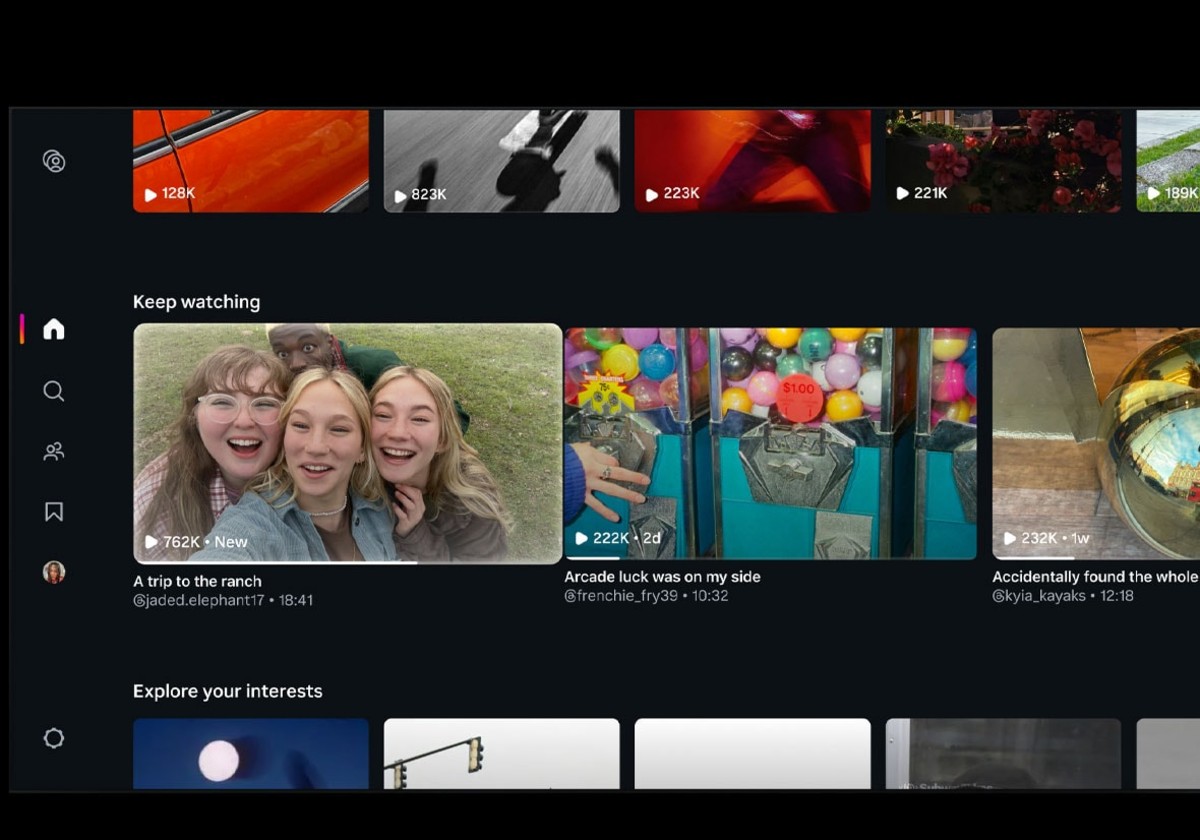The height and width of the screenshot is (840, 1200).
Task: Open Search from the sidebar
Action: [54, 391]
